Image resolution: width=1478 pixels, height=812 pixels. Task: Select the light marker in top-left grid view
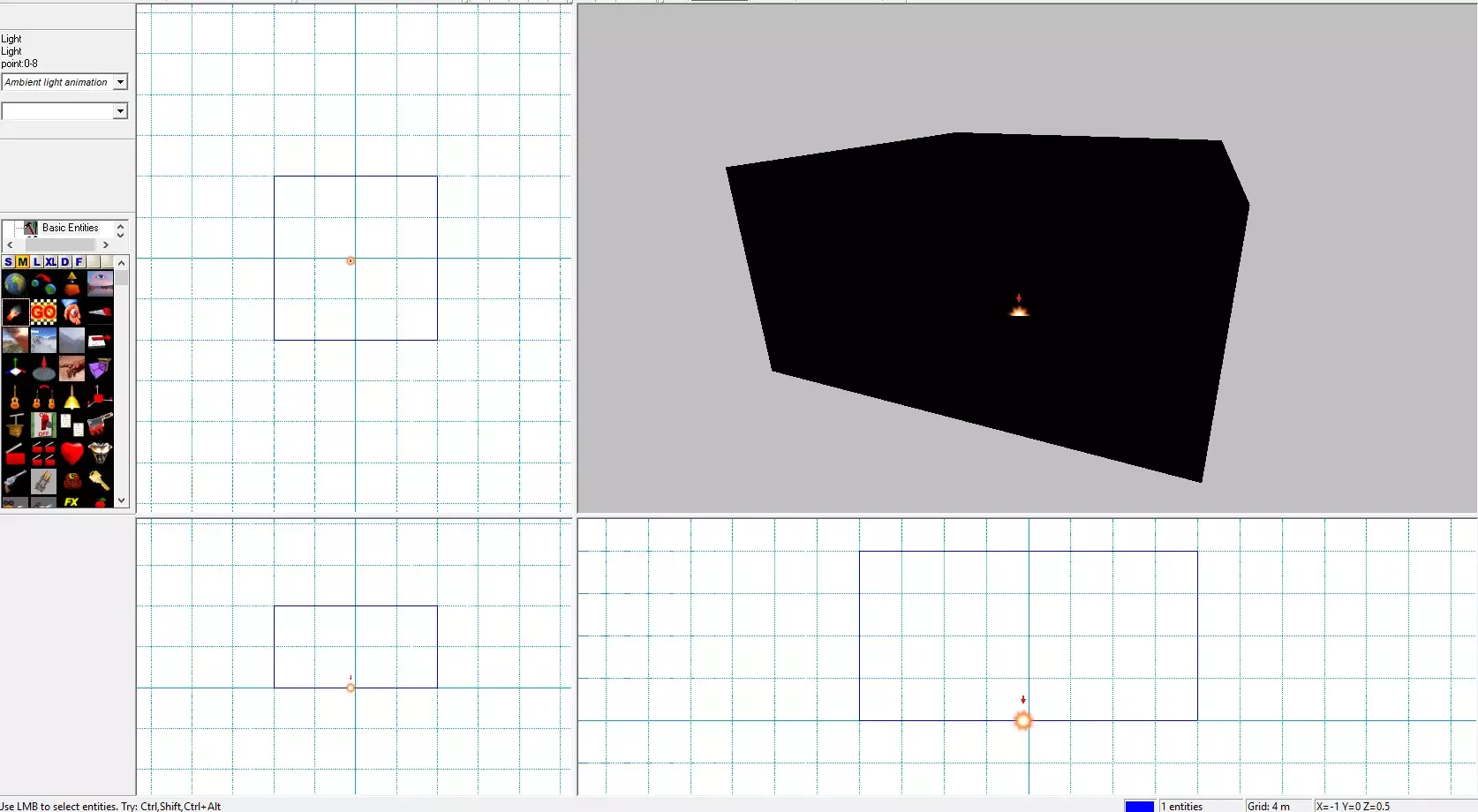(x=351, y=261)
